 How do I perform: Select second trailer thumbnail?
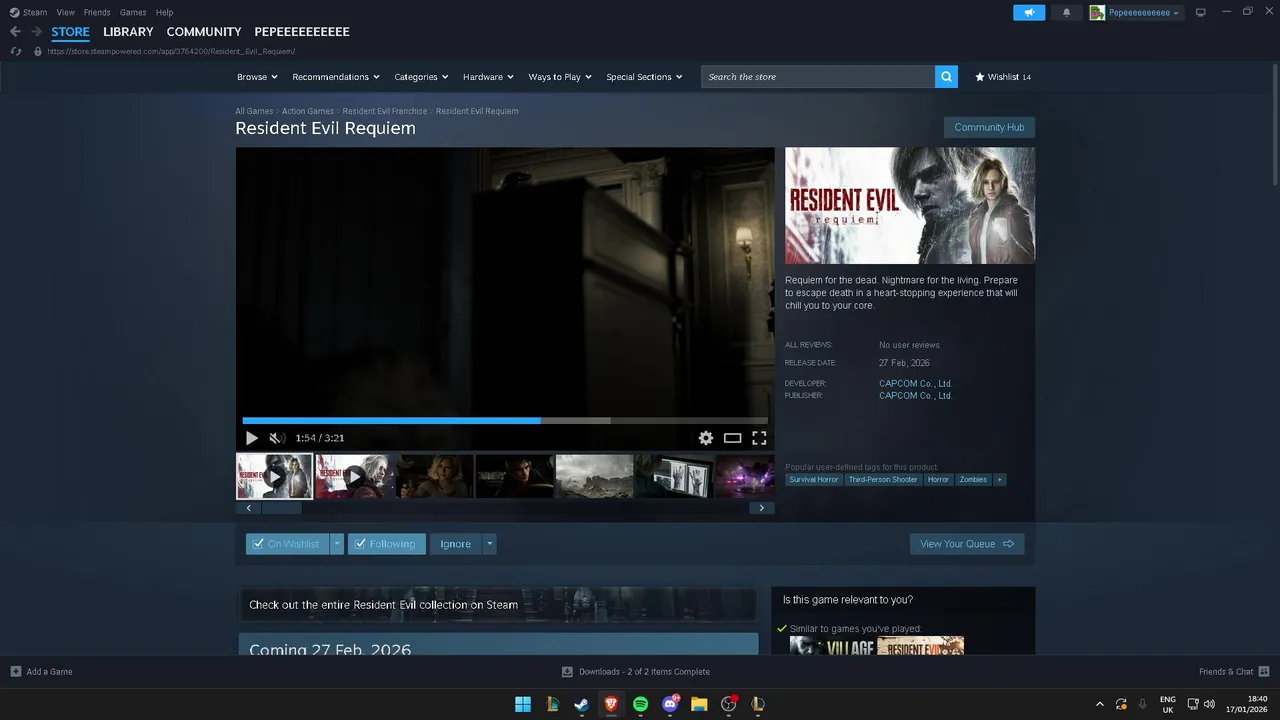click(354, 476)
